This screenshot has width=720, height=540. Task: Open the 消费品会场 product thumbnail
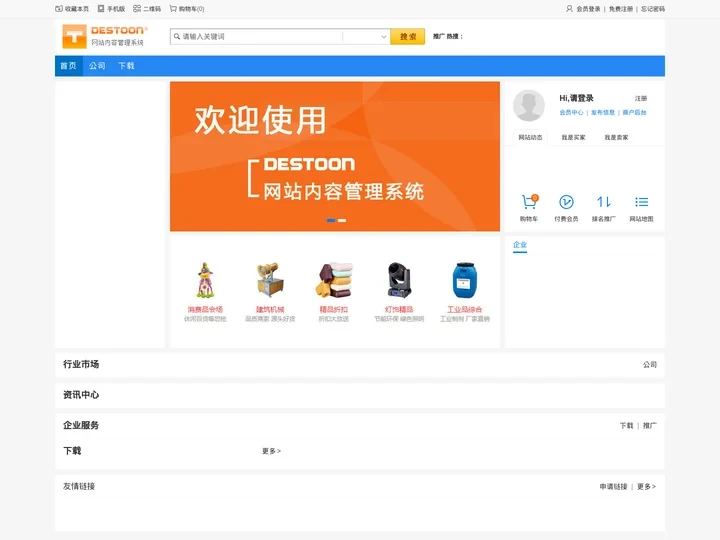coord(205,280)
